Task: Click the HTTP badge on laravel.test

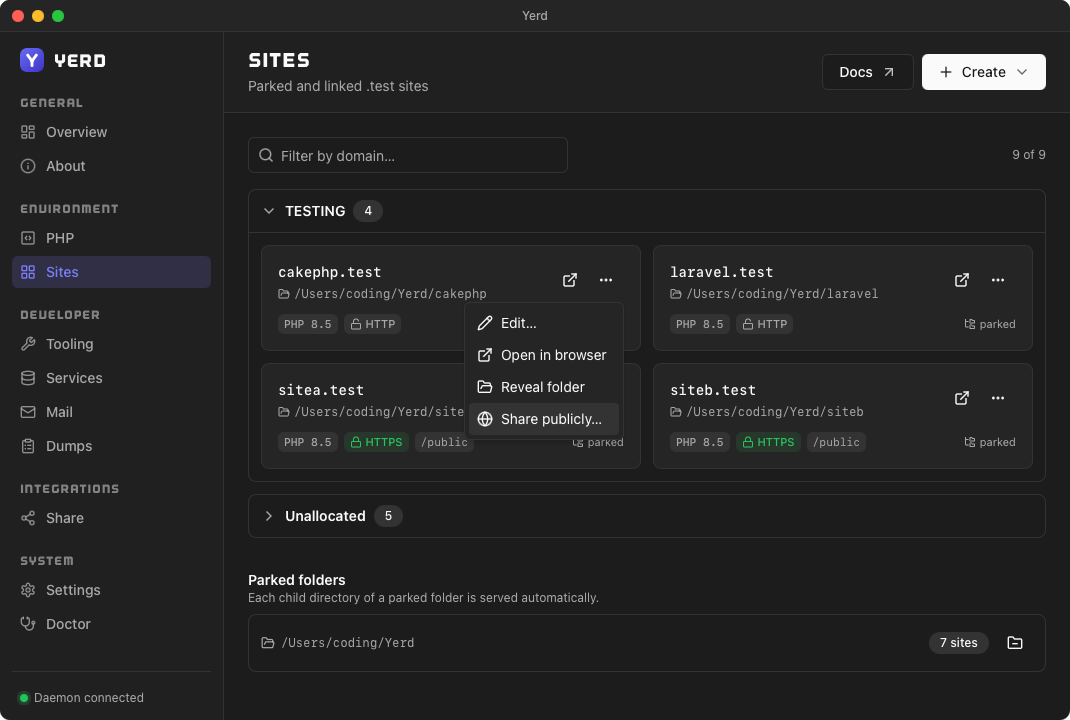Action: pyautogui.click(x=764, y=324)
